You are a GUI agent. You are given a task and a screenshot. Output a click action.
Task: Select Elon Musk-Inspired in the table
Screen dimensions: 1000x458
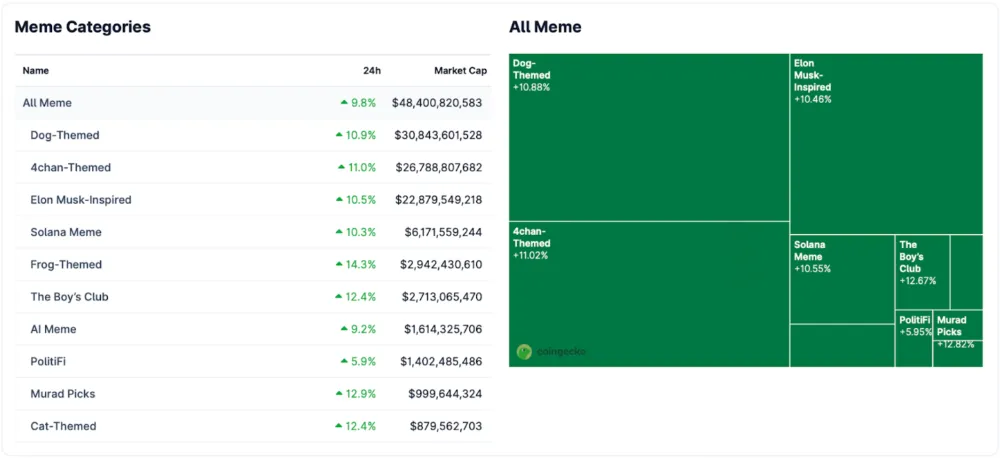(x=81, y=200)
